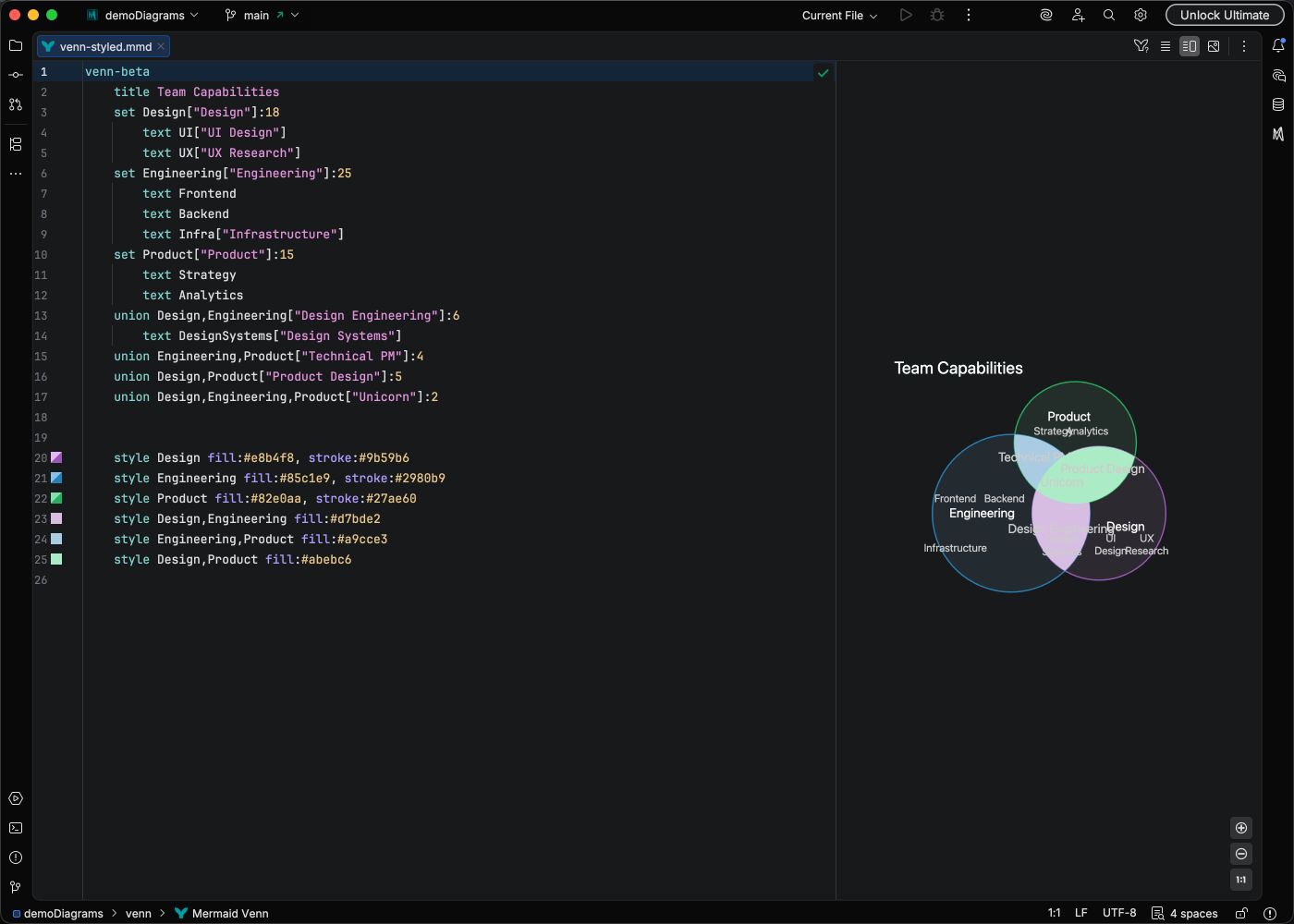Click the color swatch beside line 20
This screenshot has width=1294, height=924.
click(x=56, y=457)
